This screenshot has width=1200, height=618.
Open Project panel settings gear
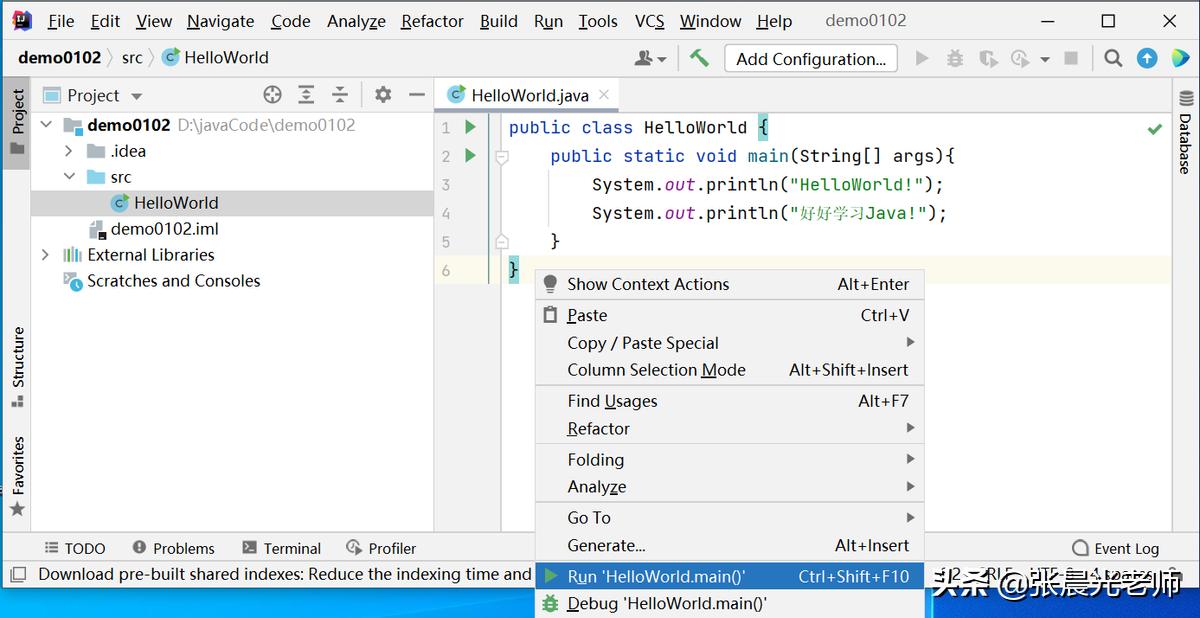click(x=383, y=95)
